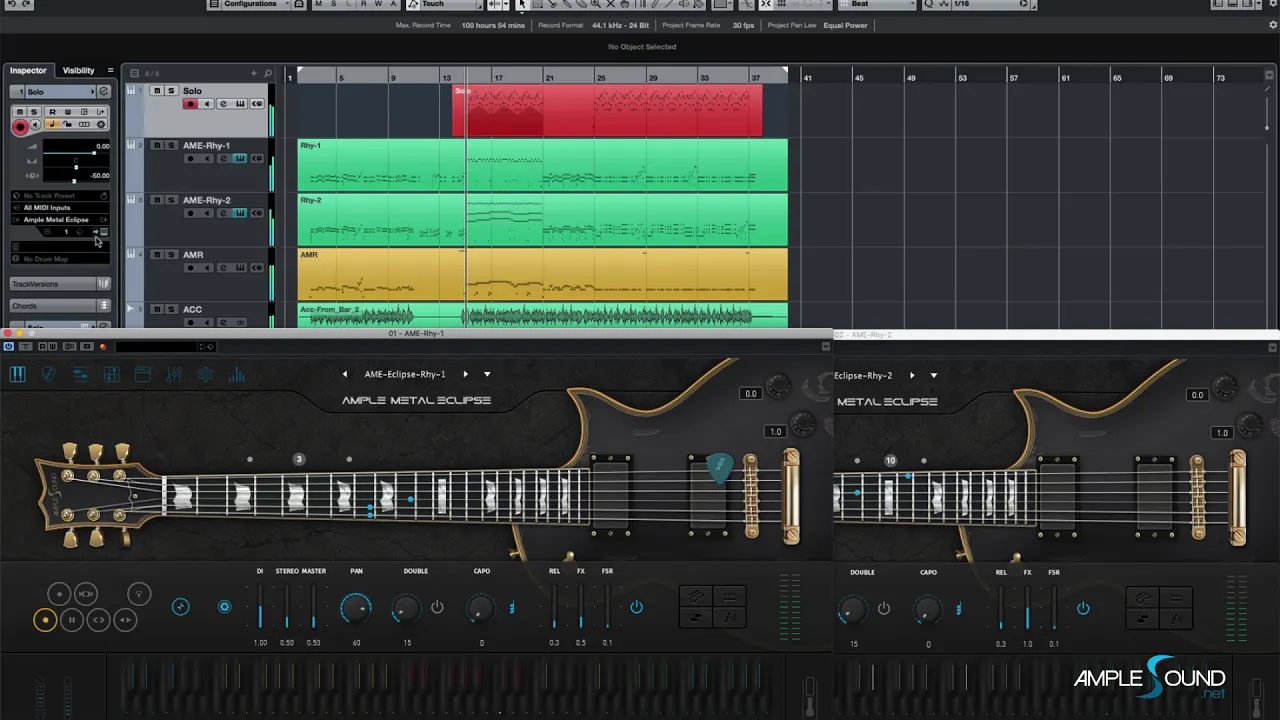Open the plugin settings gear icon

point(205,375)
